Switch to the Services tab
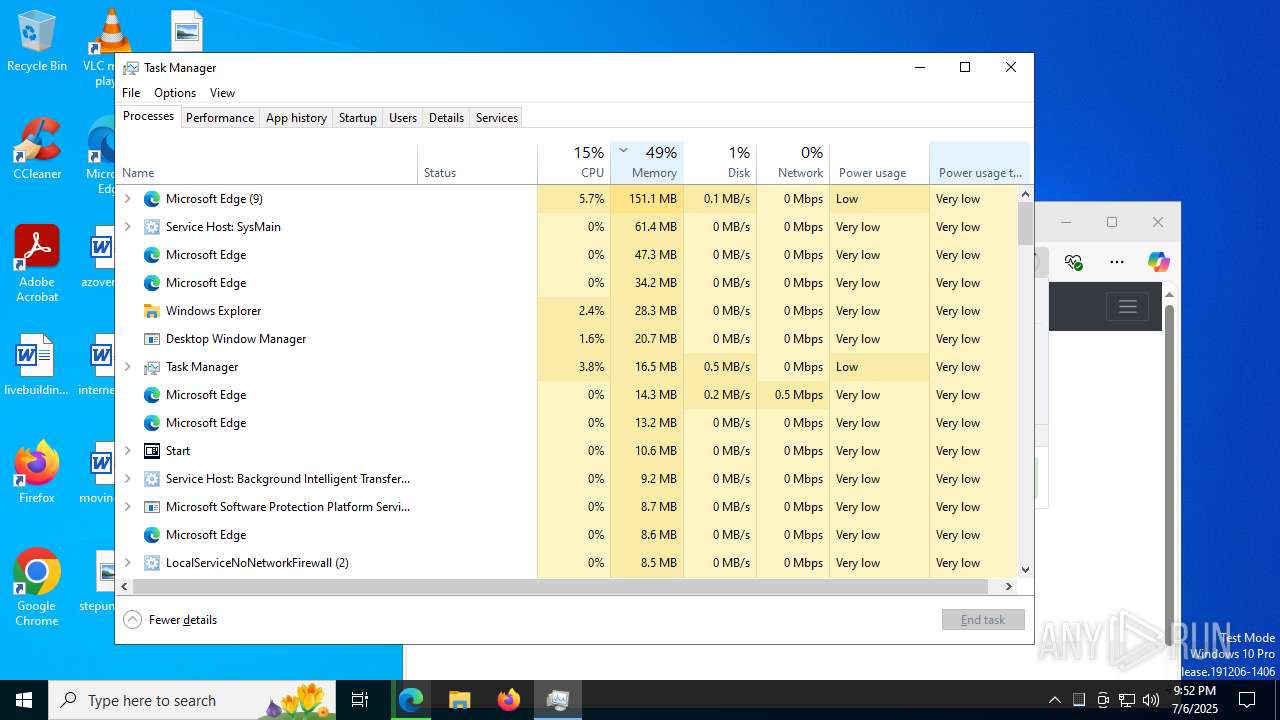 [497, 118]
